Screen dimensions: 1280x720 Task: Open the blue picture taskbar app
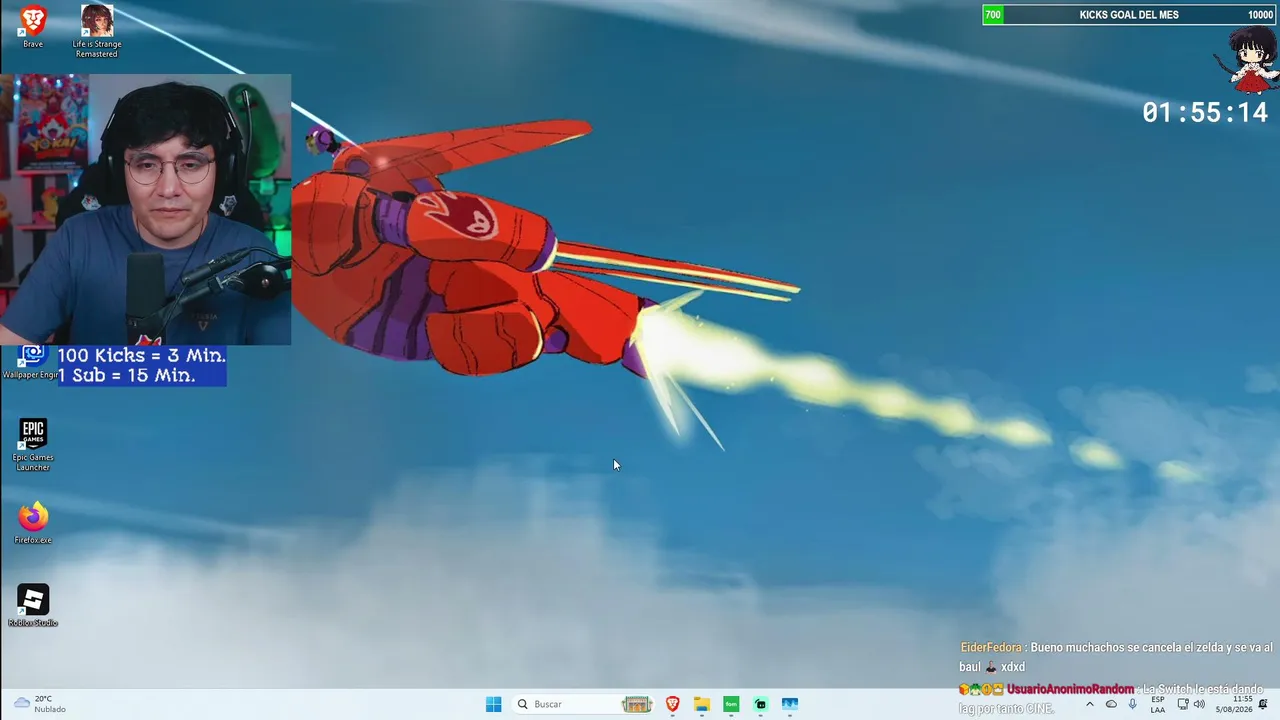790,704
